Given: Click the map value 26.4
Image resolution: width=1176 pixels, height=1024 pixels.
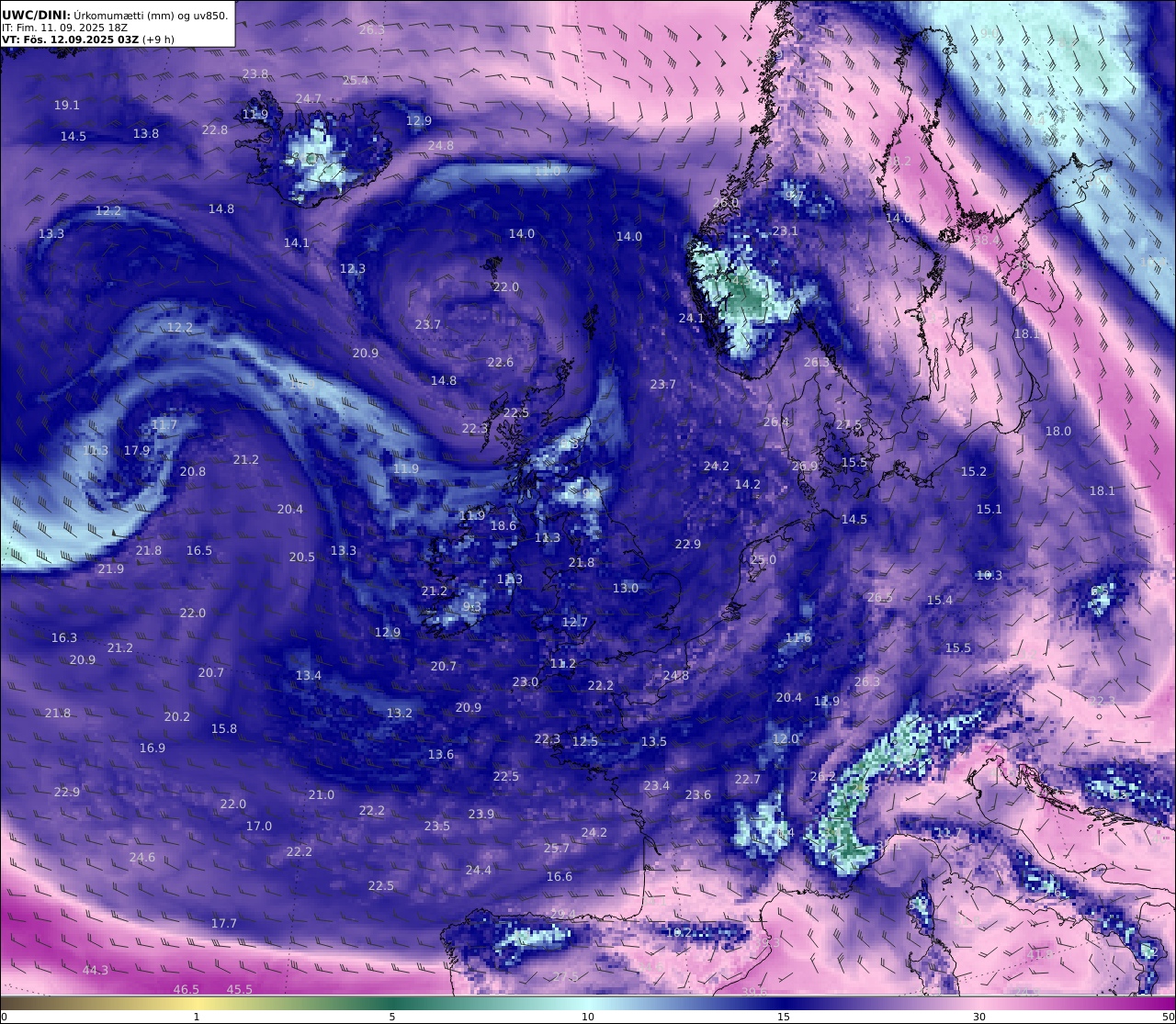Looking at the screenshot, I should tap(775, 422).
